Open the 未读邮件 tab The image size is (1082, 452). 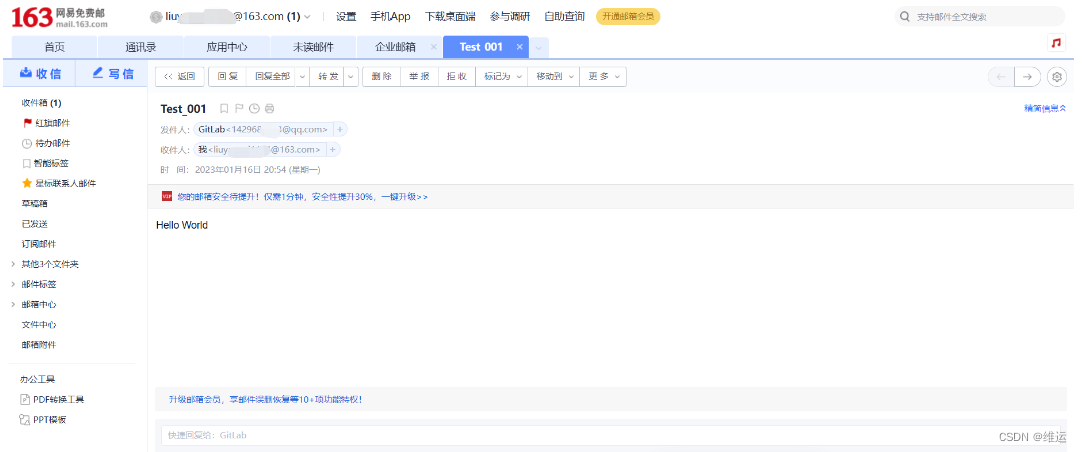tap(313, 47)
